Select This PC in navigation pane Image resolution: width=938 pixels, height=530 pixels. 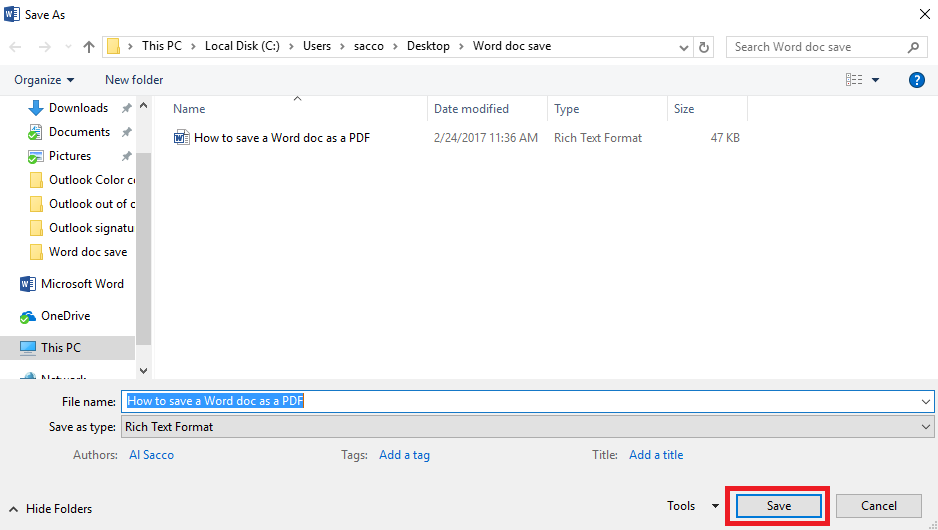[x=68, y=348]
